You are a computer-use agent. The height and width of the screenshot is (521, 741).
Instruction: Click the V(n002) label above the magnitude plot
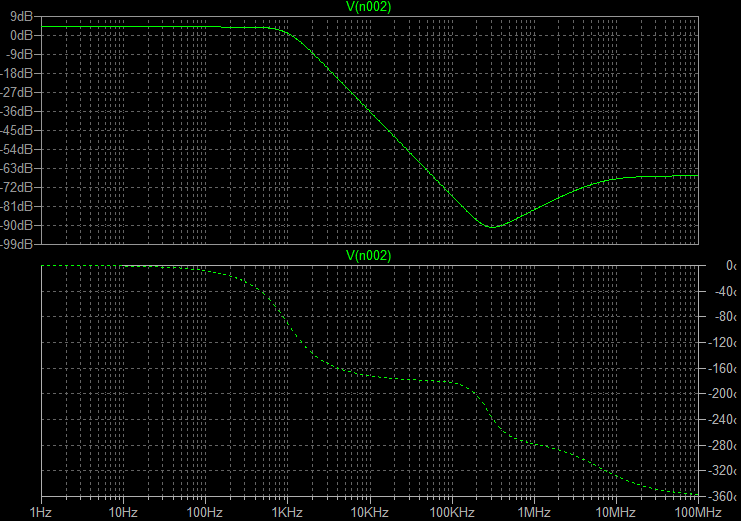point(368,7)
